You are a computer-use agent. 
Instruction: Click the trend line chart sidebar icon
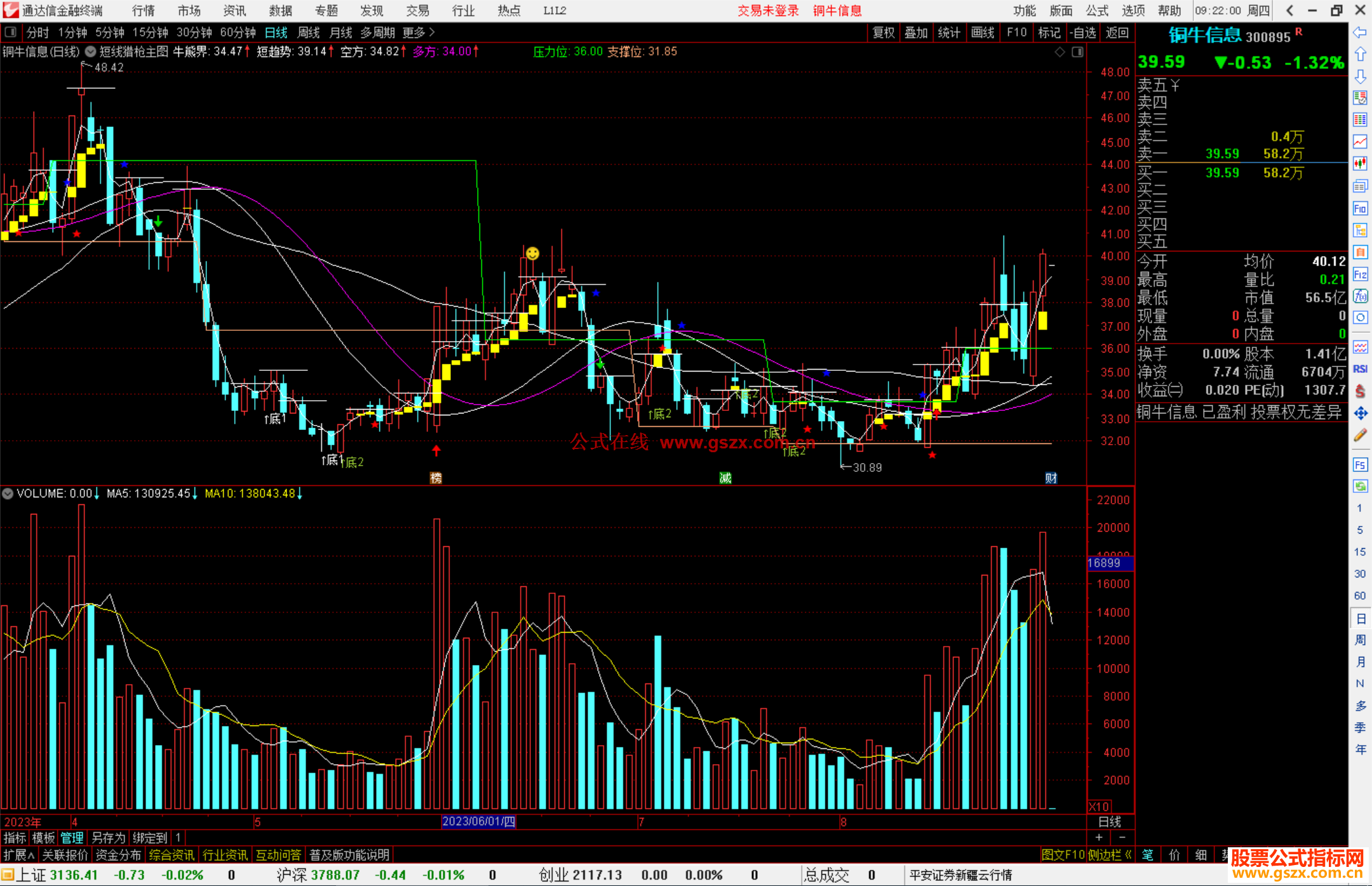[x=1360, y=142]
